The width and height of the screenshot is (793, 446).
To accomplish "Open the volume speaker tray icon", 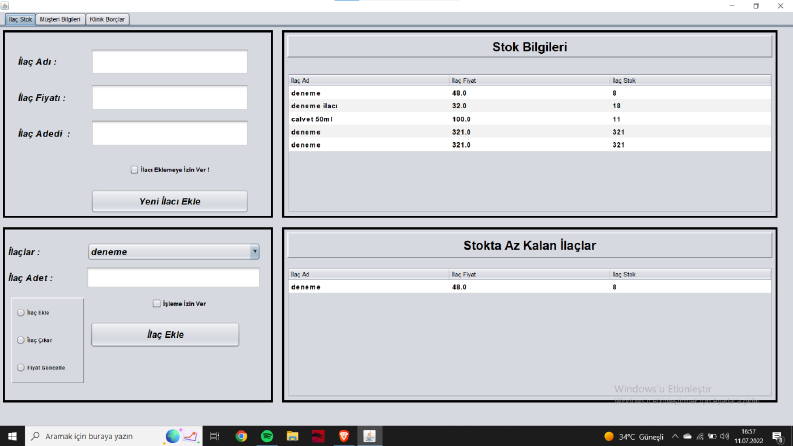I will pos(724,436).
